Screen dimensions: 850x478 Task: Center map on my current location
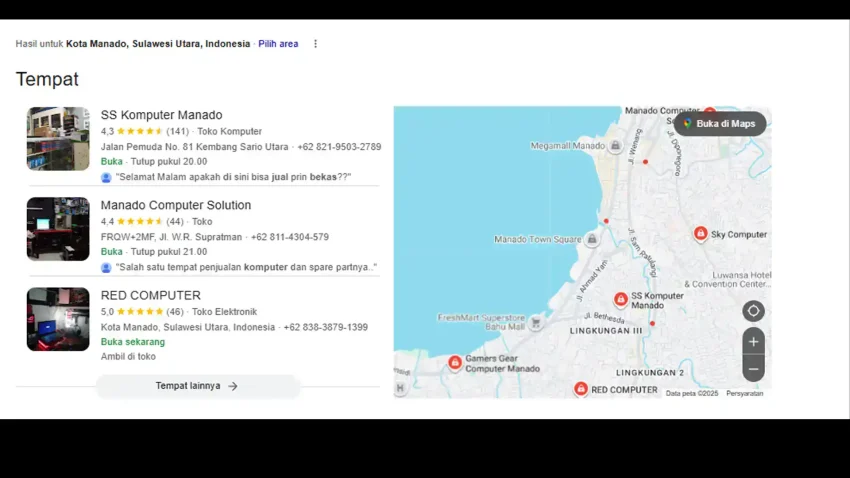coord(754,311)
